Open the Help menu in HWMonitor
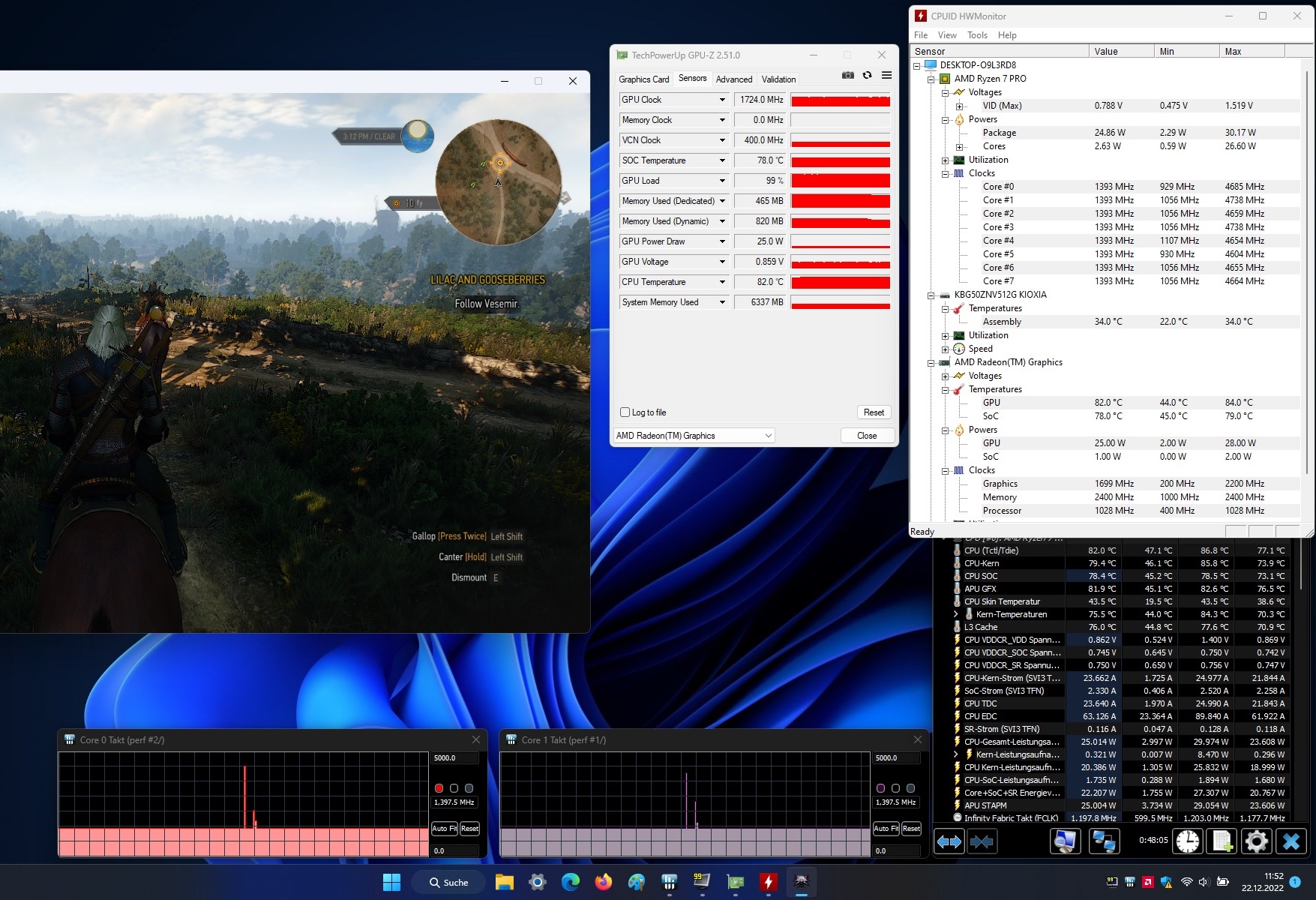Viewport: 1316px width, 900px height. [x=1007, y=35]
